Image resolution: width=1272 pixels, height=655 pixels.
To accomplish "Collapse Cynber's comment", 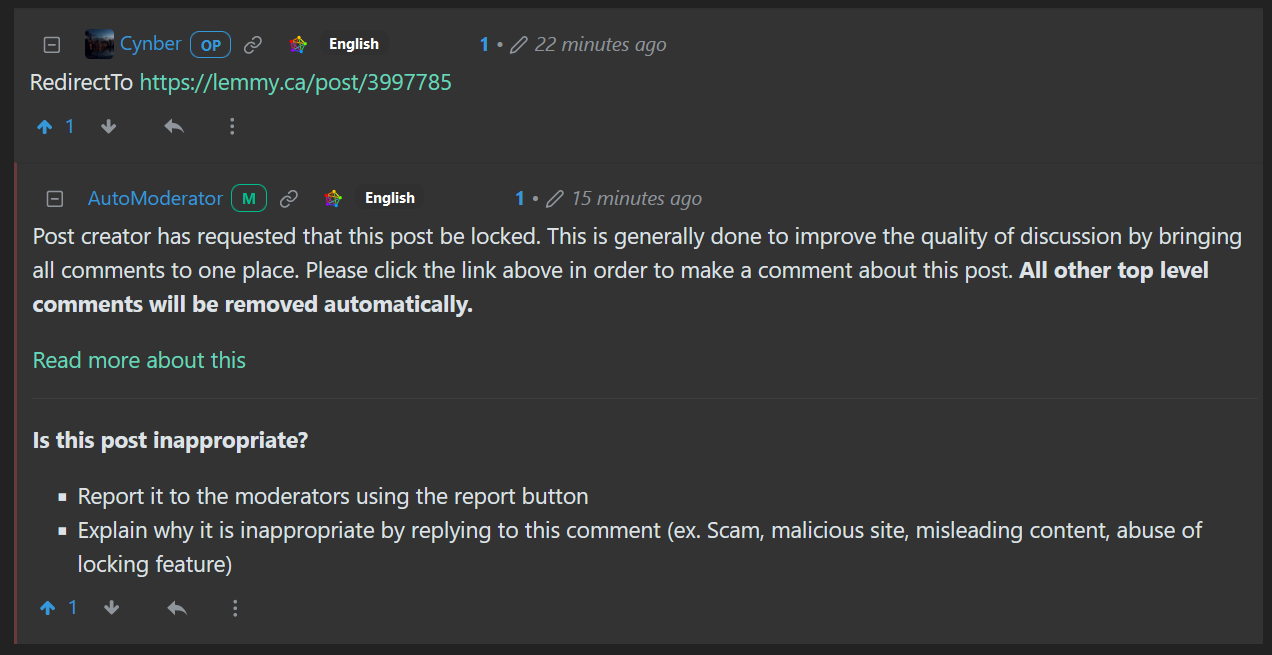I will pos(52,45).
